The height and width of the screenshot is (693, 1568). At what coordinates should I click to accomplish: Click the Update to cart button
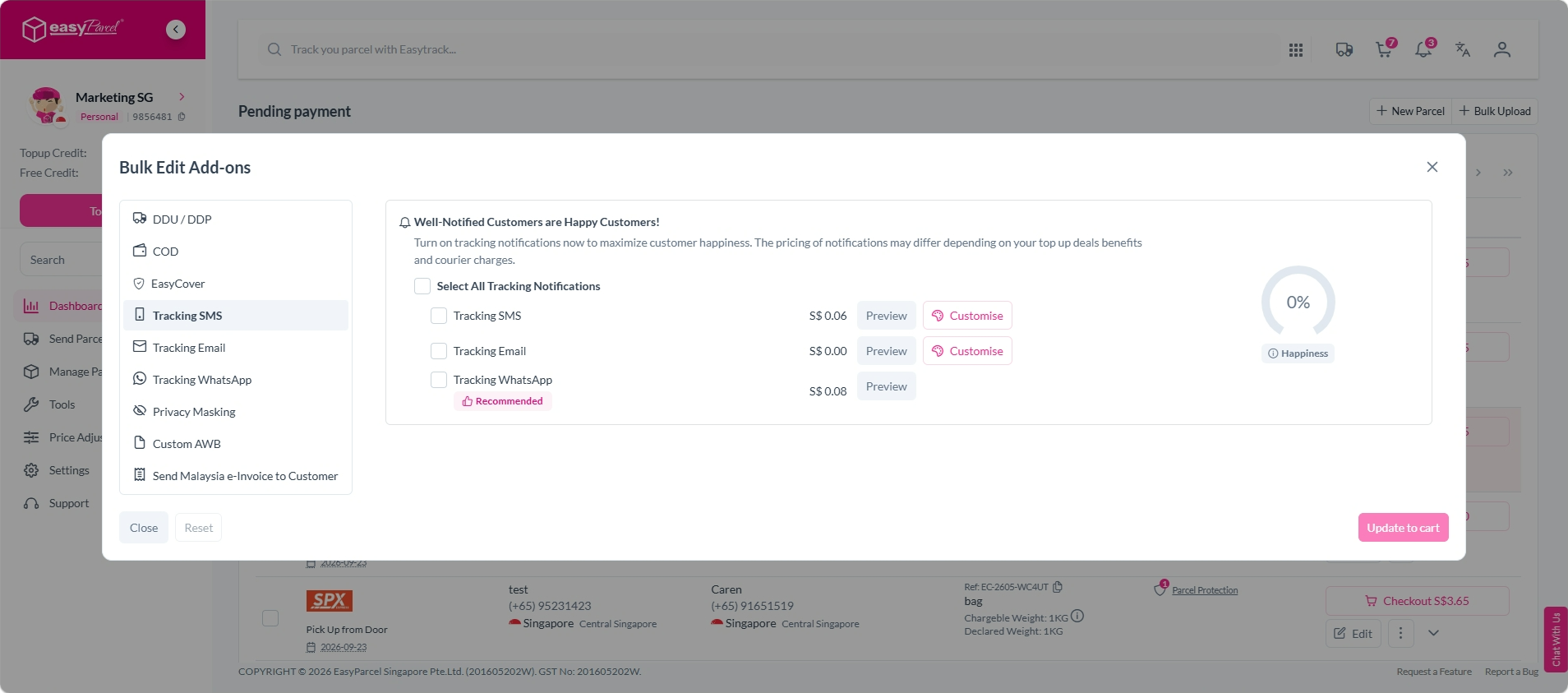coord(1403,528)
